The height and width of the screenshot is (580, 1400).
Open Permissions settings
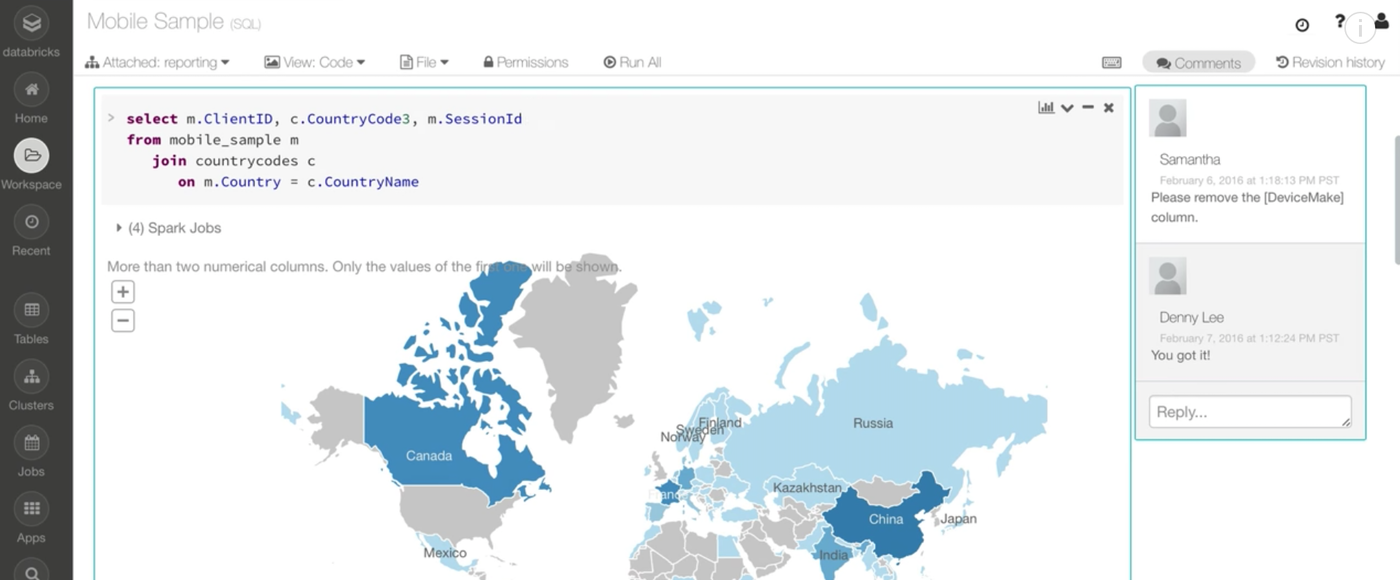pos(525,62)
